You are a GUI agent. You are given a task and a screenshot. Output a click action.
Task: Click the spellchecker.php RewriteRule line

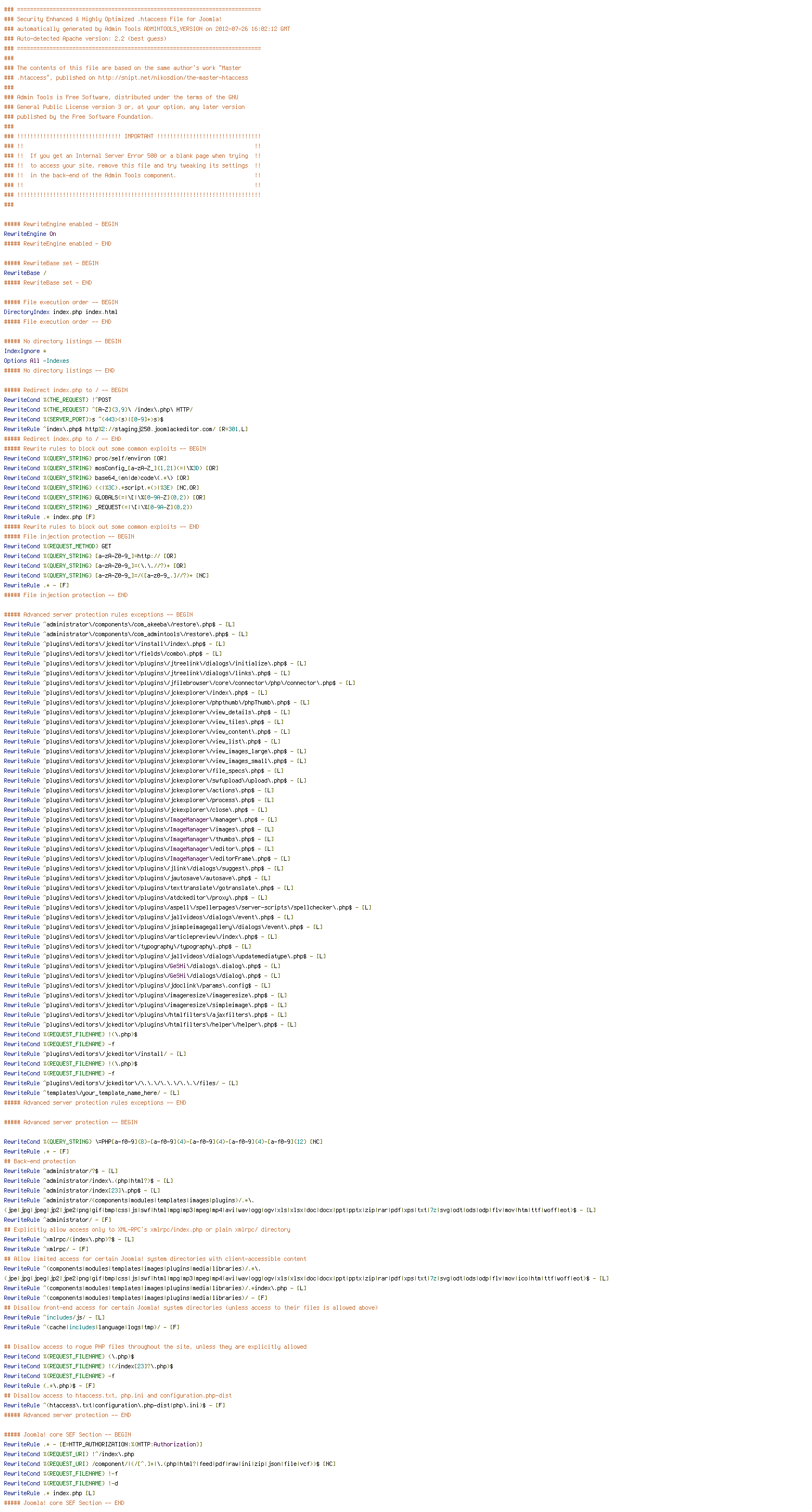[187, 907]
